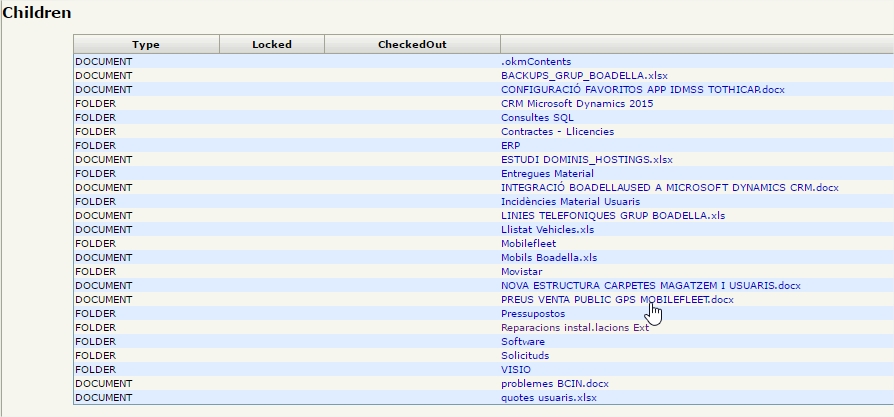Image resolution: width=894 pixels, height=417 pixels.
Task: Open INTEGRACIÓ BOADELLAUSED A MICROSOFT DYNAMICS document
Action: tap(669, 188)
